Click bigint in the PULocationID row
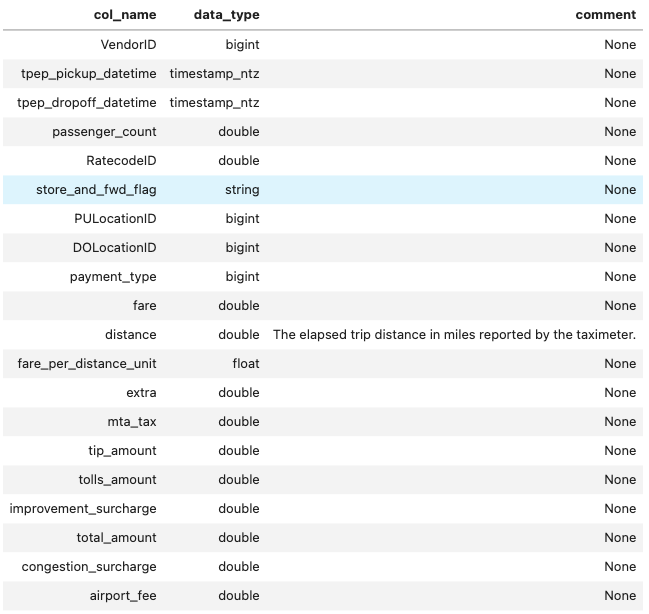 pos(242,219)
